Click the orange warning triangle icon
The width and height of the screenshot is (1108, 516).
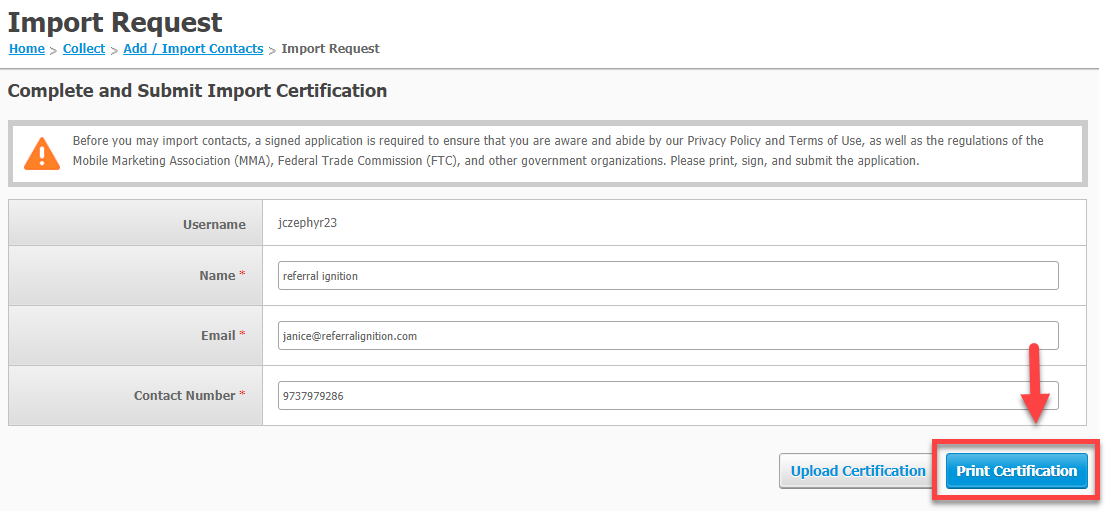[42, 153]
